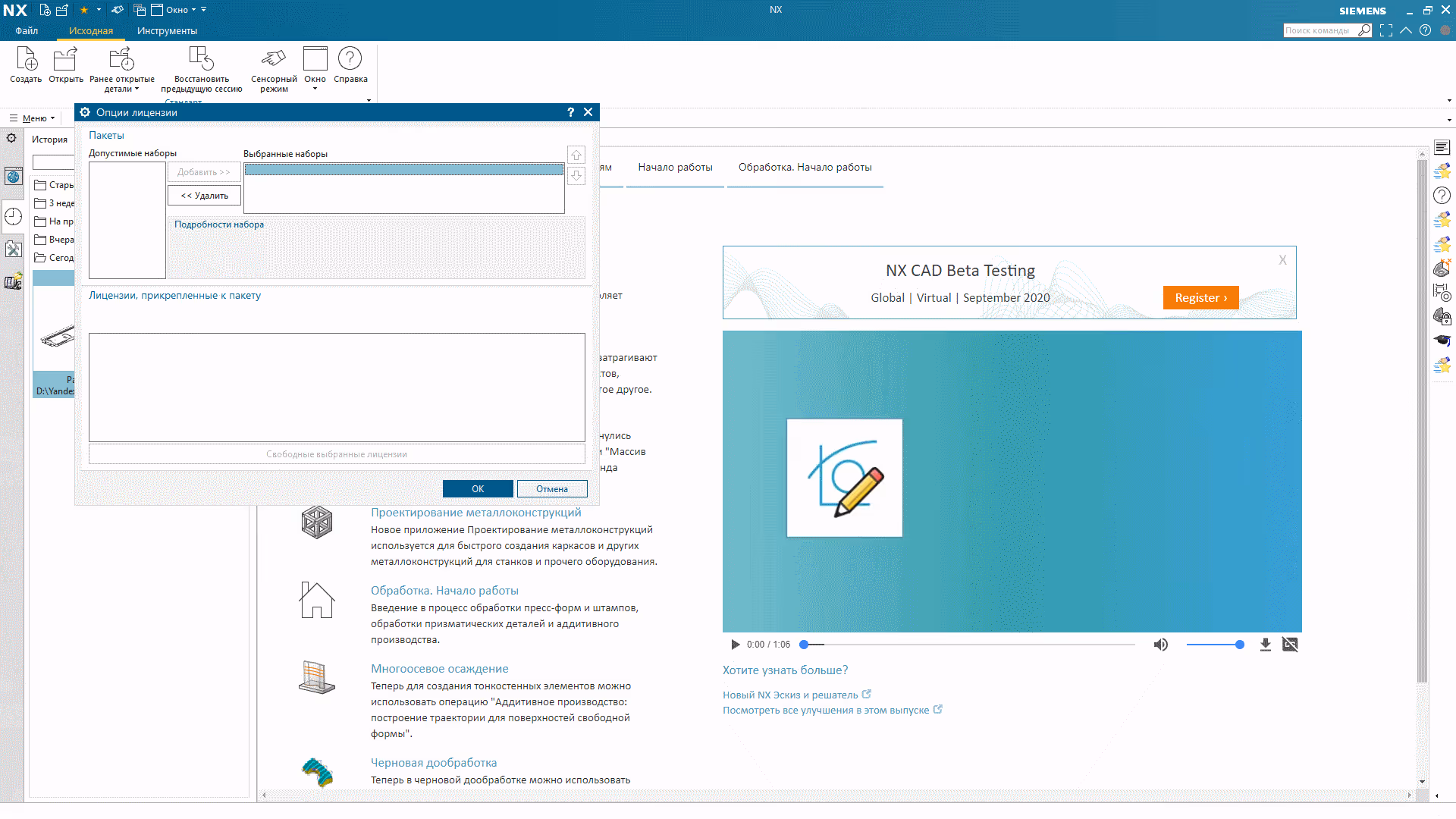
Task: Toggle the fullscreen icon in title bar
Action: (1386, 30)
